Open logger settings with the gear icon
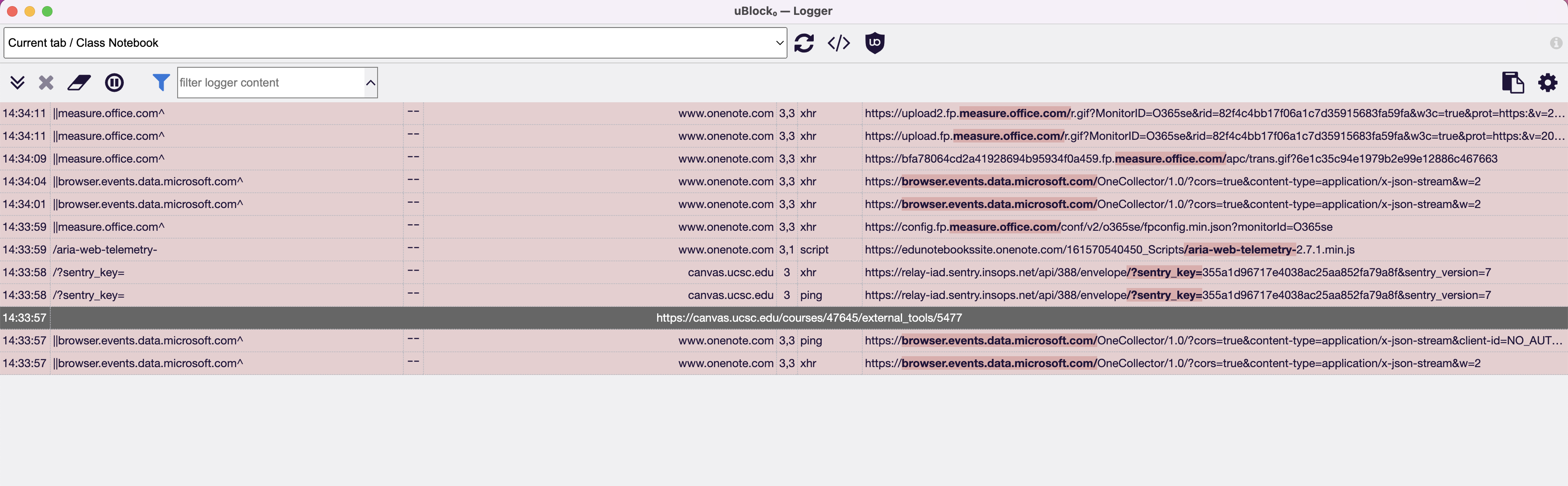Viewport: 1568px width, 486px height. pos(1548,83)
